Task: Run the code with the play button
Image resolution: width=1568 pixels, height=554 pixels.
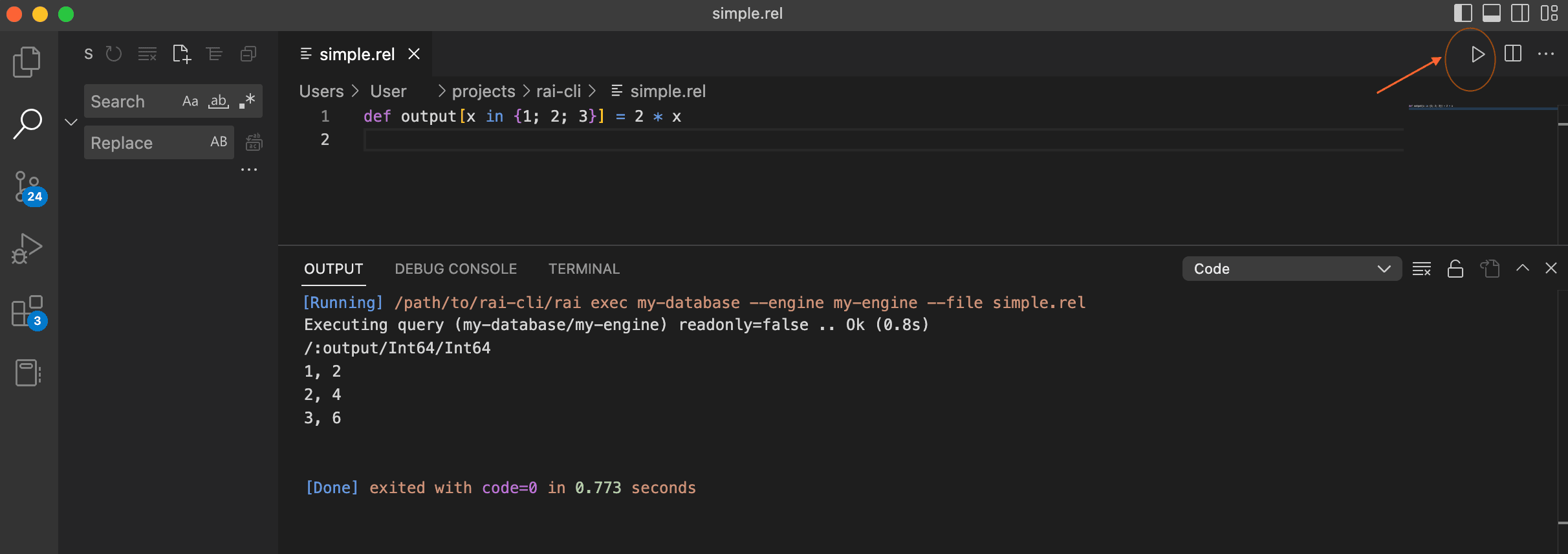Action: 1477,54
